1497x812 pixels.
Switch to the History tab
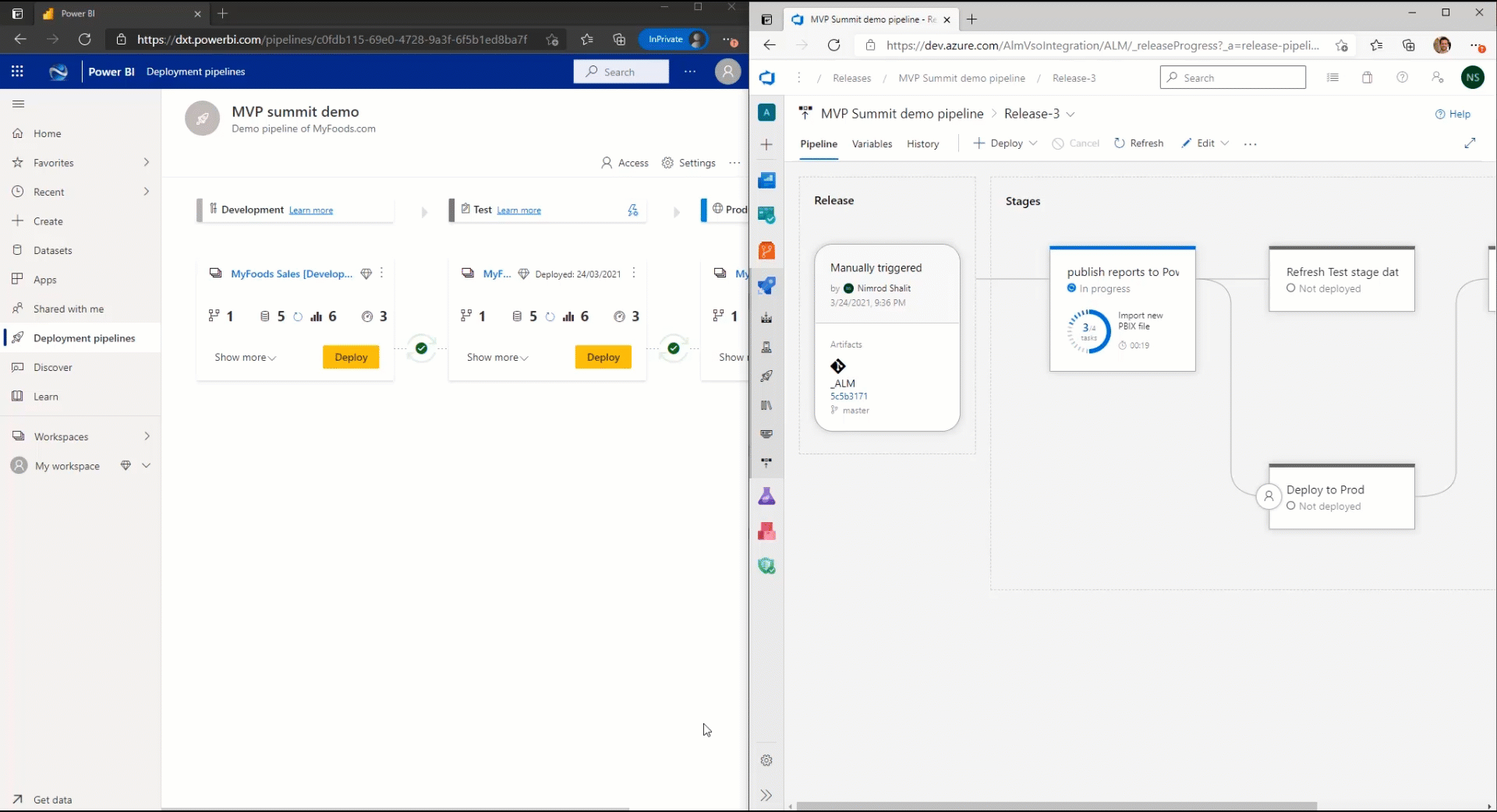pos(922,144)
